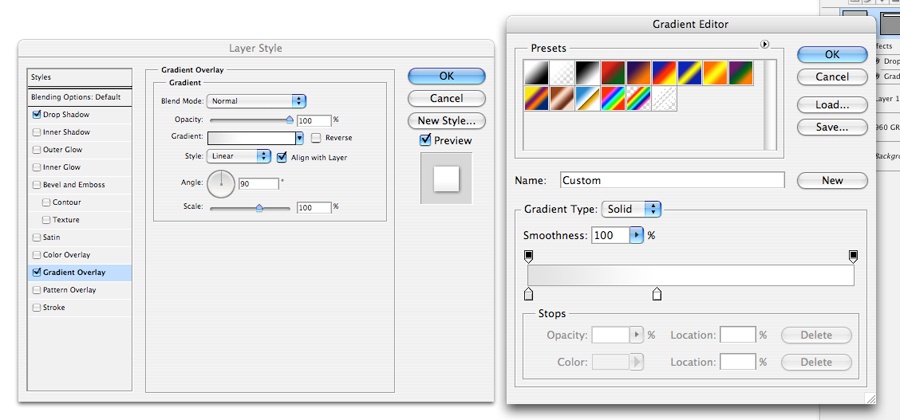This screenshot has width=900, height=420.
Task: Click the Gradient swatch in Layer Style
Action: tap(251, 138)
